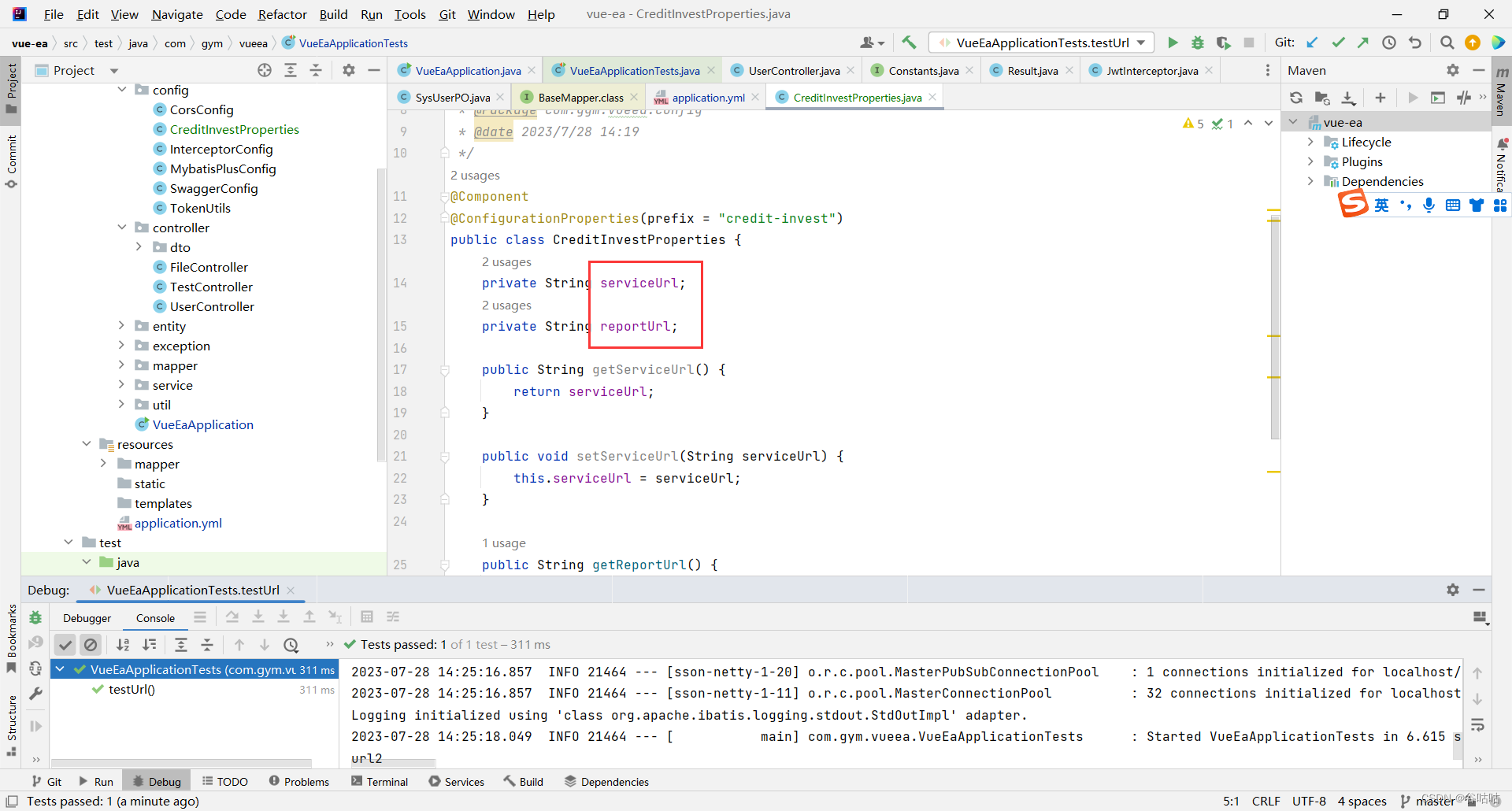Open the Navigate menu
The width and height of the screenshot is (1512, 811).
coord(177,14)
